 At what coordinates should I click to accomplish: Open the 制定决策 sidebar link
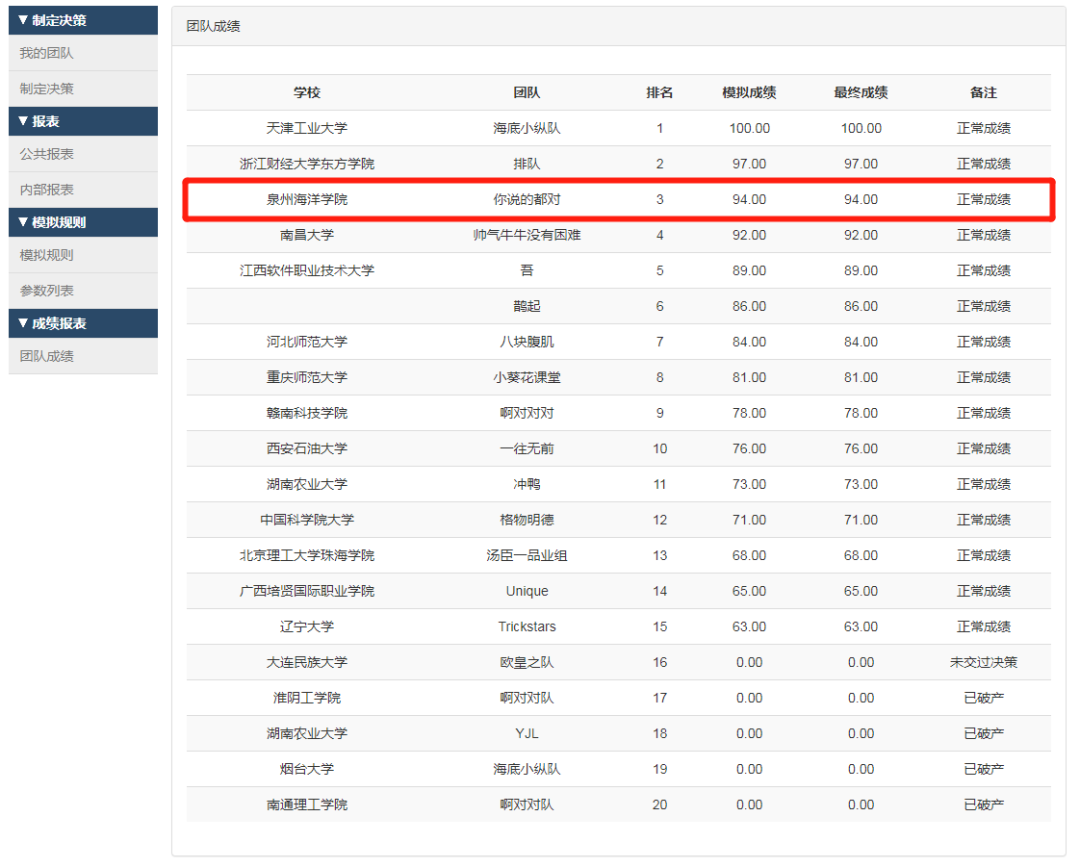coord(46,88)
